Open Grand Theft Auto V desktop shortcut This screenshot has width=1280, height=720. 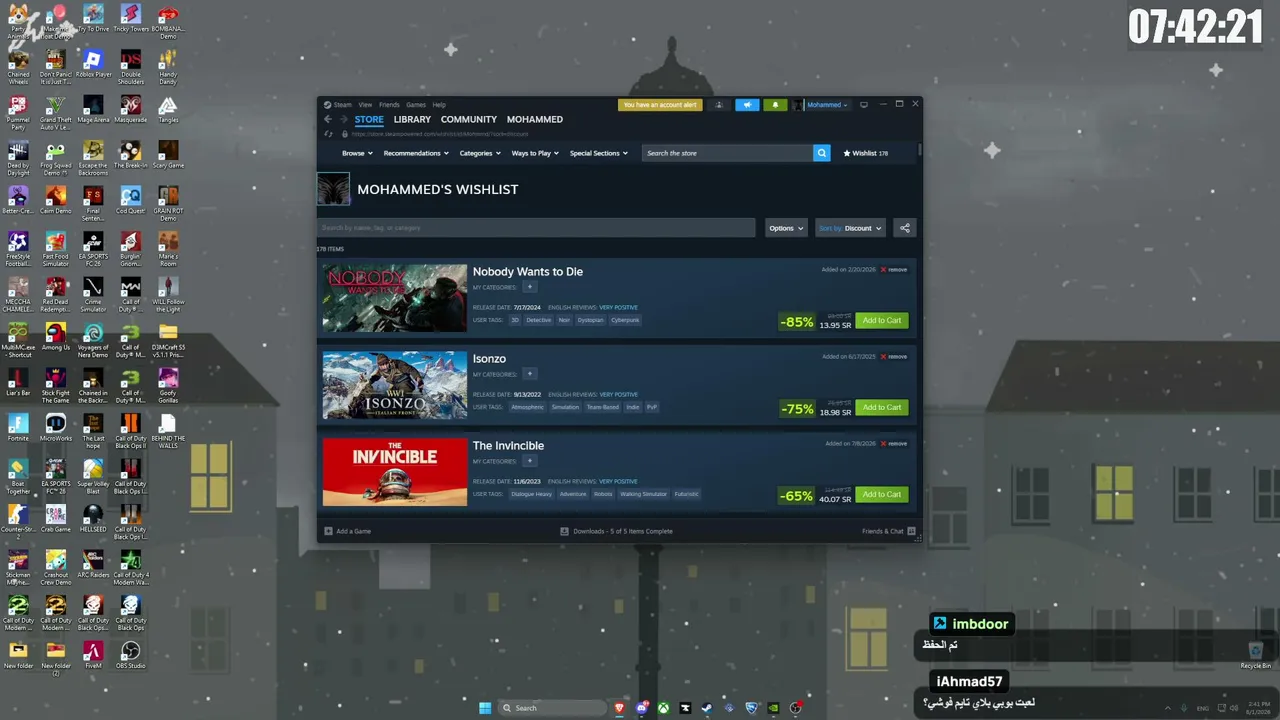(x=56, y=110)
